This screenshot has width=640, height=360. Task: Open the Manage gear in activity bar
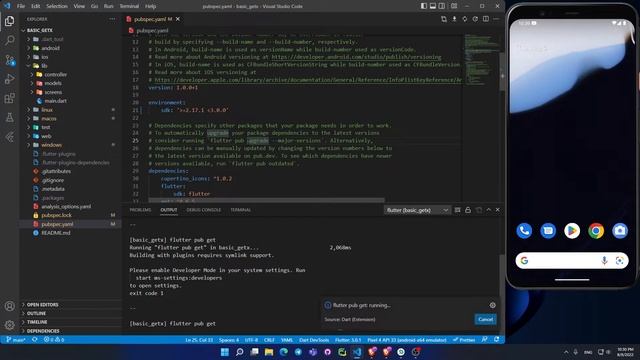9,325
